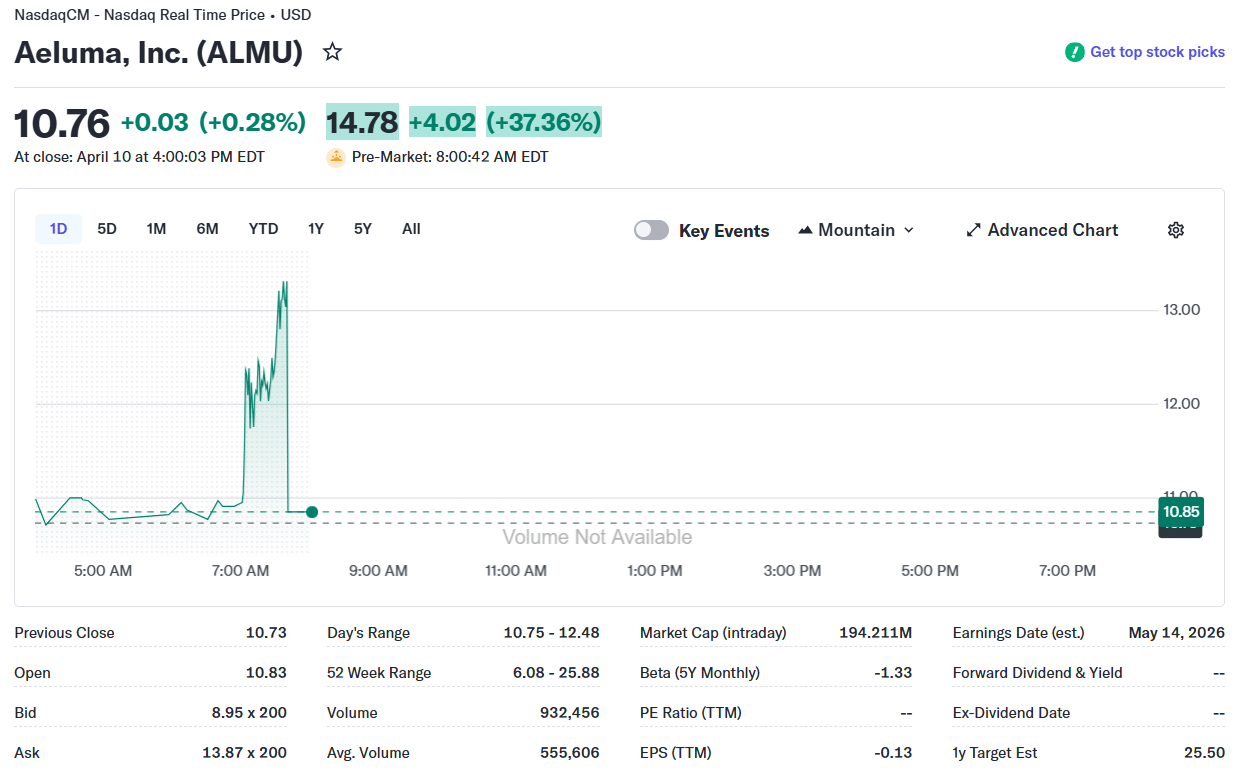Show the 6M chart range
The image size is (1247, 776).
tap(207, 229)
